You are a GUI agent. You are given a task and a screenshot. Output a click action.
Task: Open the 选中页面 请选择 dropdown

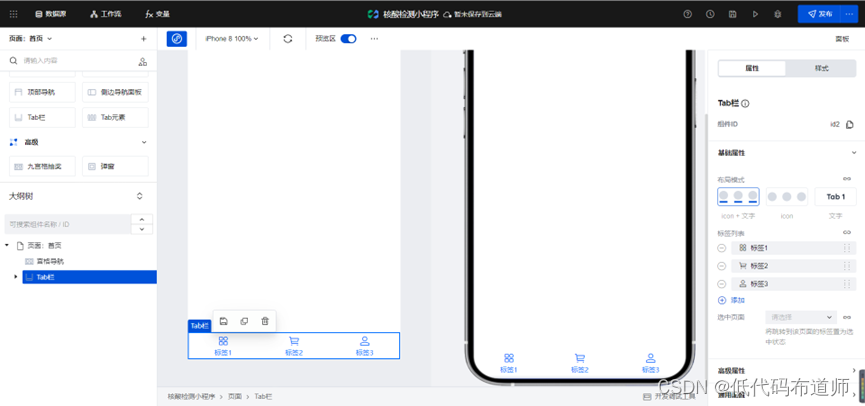coord(801,317)
